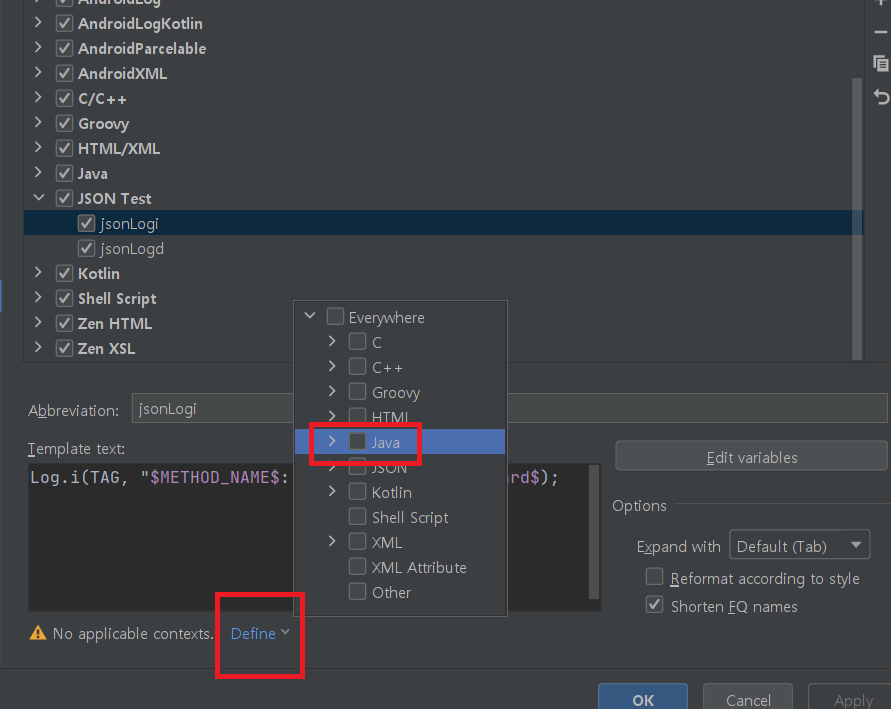Expand the AndroidParcelable group
The image size is (891, 709).
pyautogui.click(x=38, y=48)
